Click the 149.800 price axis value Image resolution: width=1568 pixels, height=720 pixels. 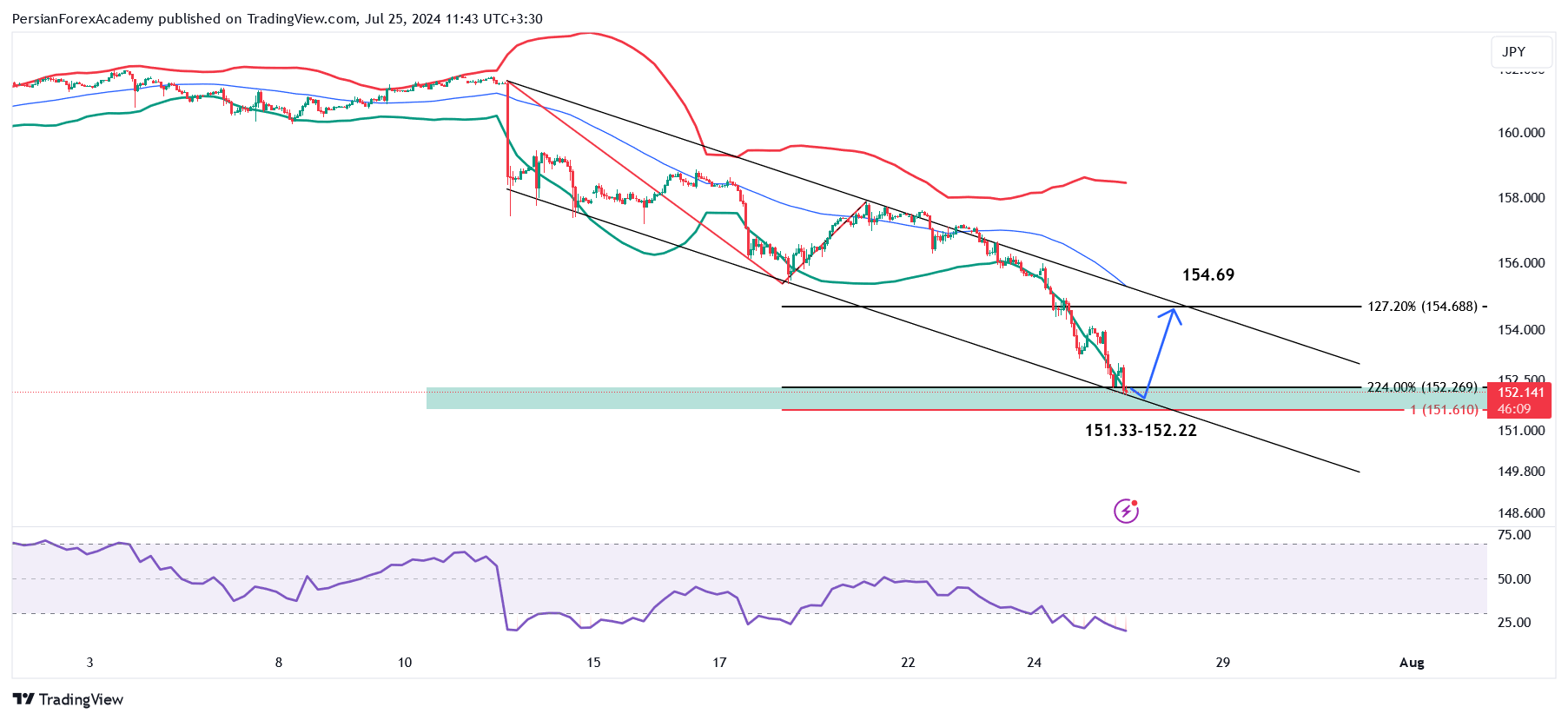(1521, 472)
